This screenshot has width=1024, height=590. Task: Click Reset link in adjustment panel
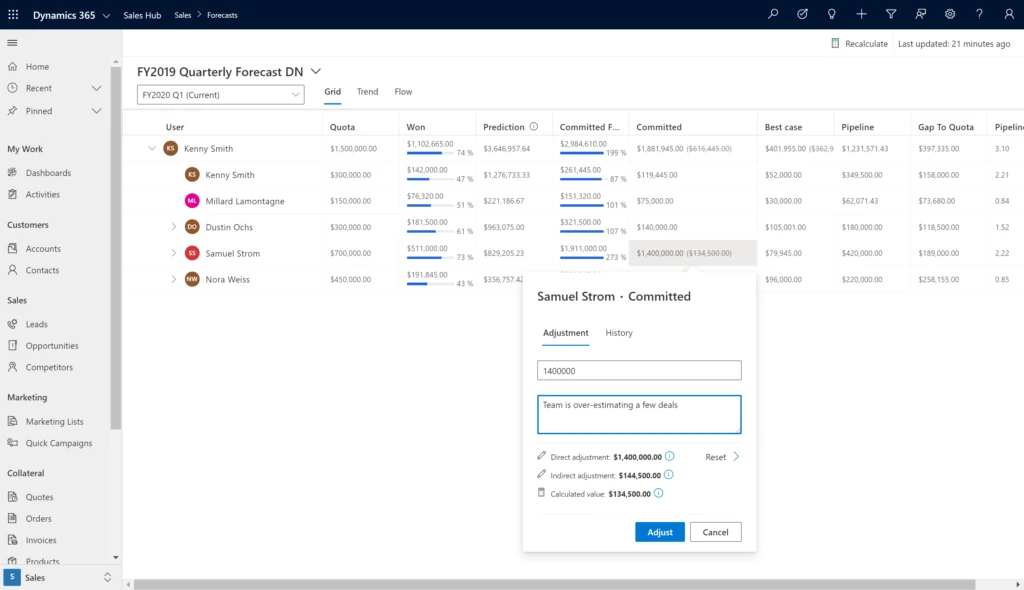[x=715, y=457]
